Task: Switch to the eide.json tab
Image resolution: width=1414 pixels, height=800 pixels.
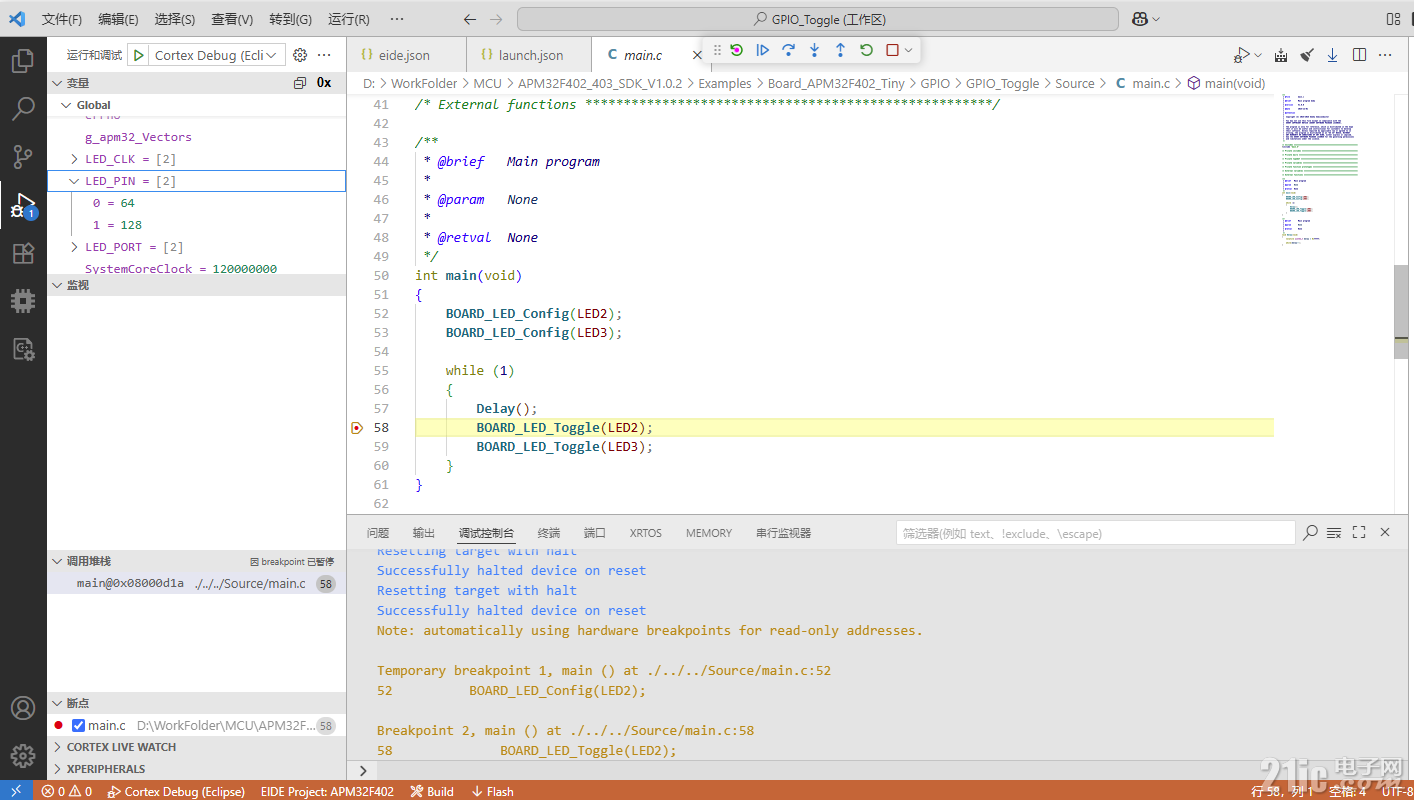Action: click(x=405, y=55)
